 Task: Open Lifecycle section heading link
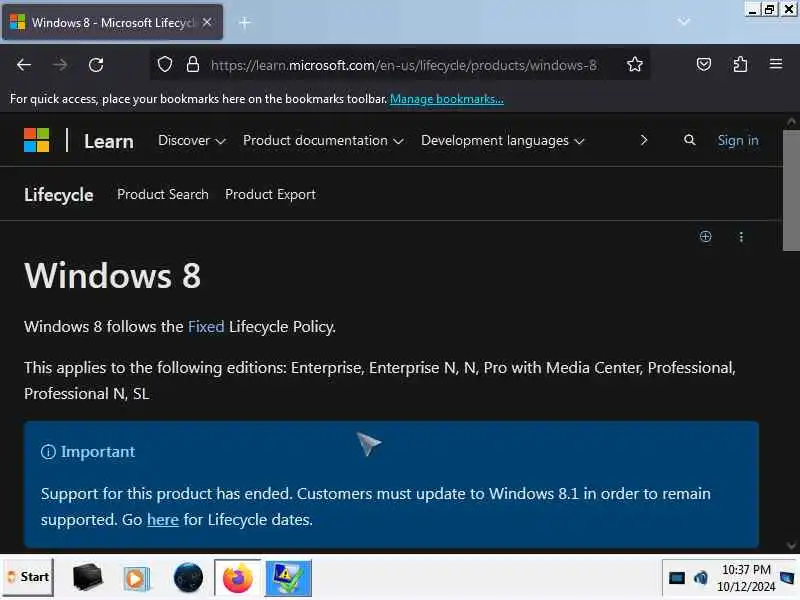(x=59, y=195)
